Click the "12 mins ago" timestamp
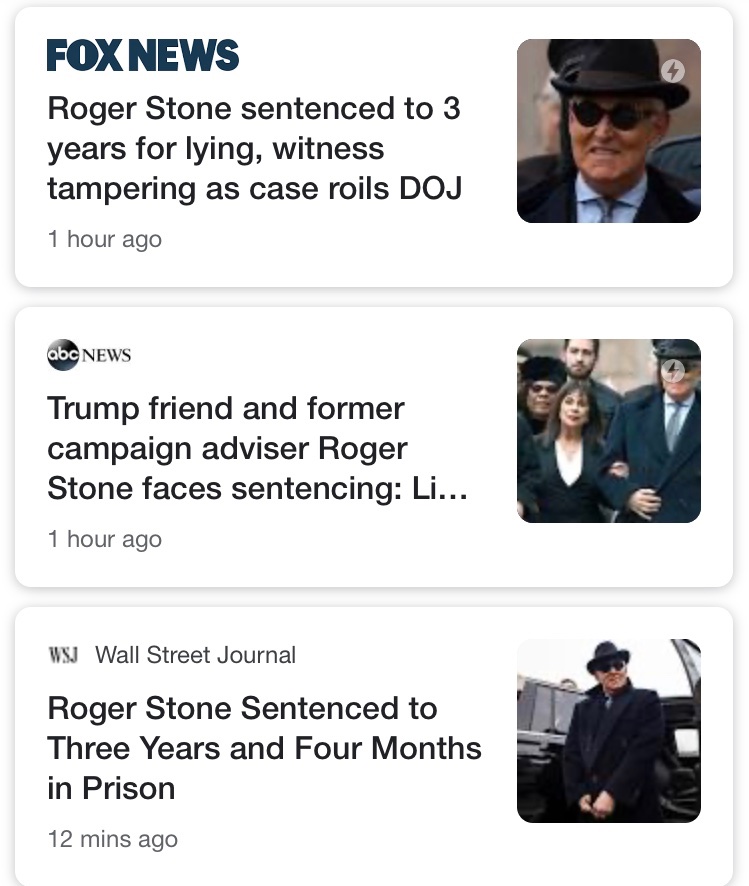The height and width of the screenshot is (886, 749). pos(112,839)
